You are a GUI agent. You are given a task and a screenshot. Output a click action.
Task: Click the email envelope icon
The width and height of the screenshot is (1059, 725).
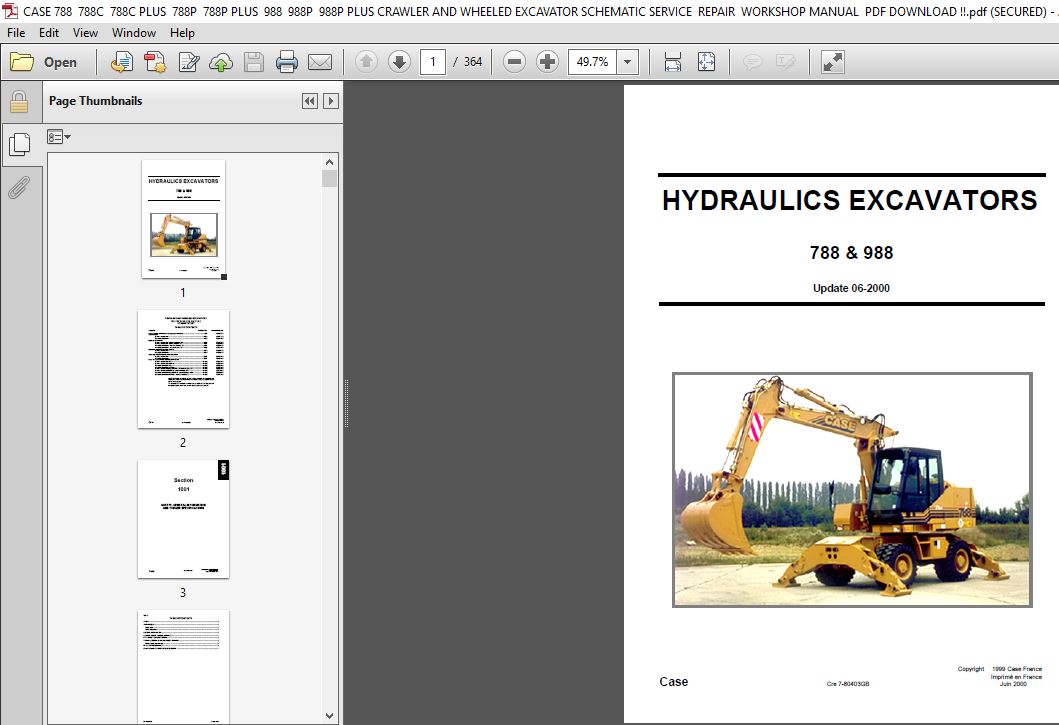(320, 62)
